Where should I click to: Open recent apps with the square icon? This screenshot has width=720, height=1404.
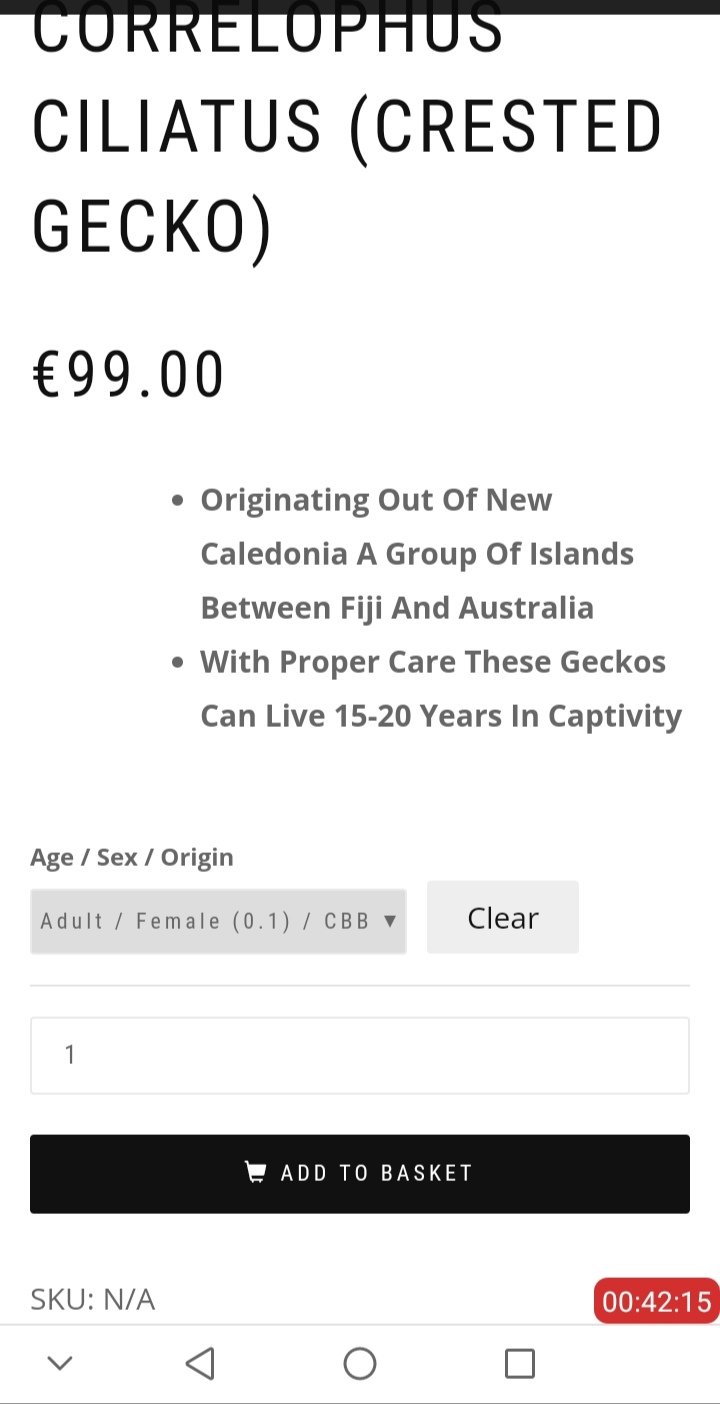click(x=519, y=1363)
